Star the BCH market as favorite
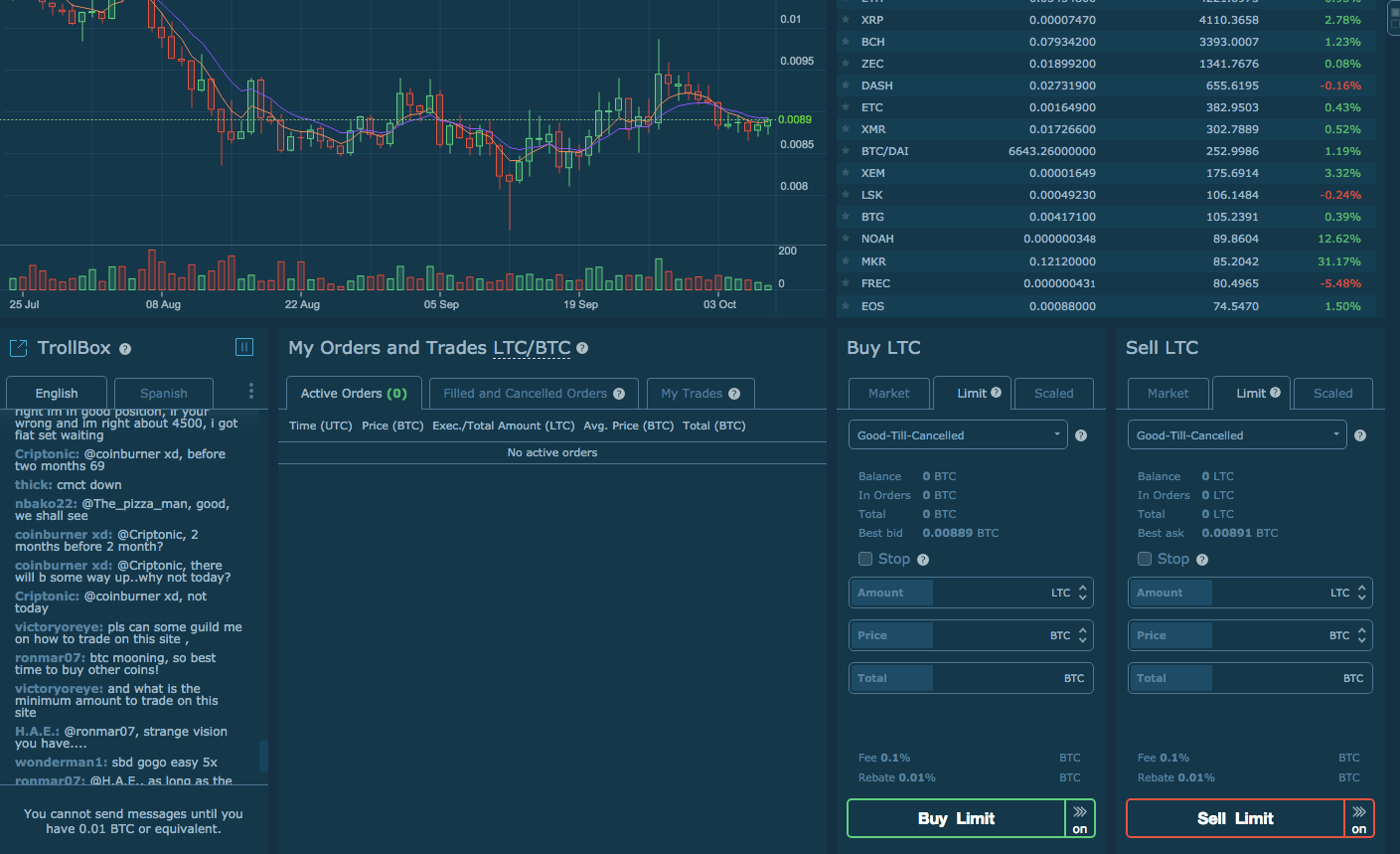The image size is (1400, 854). (846, 42)
